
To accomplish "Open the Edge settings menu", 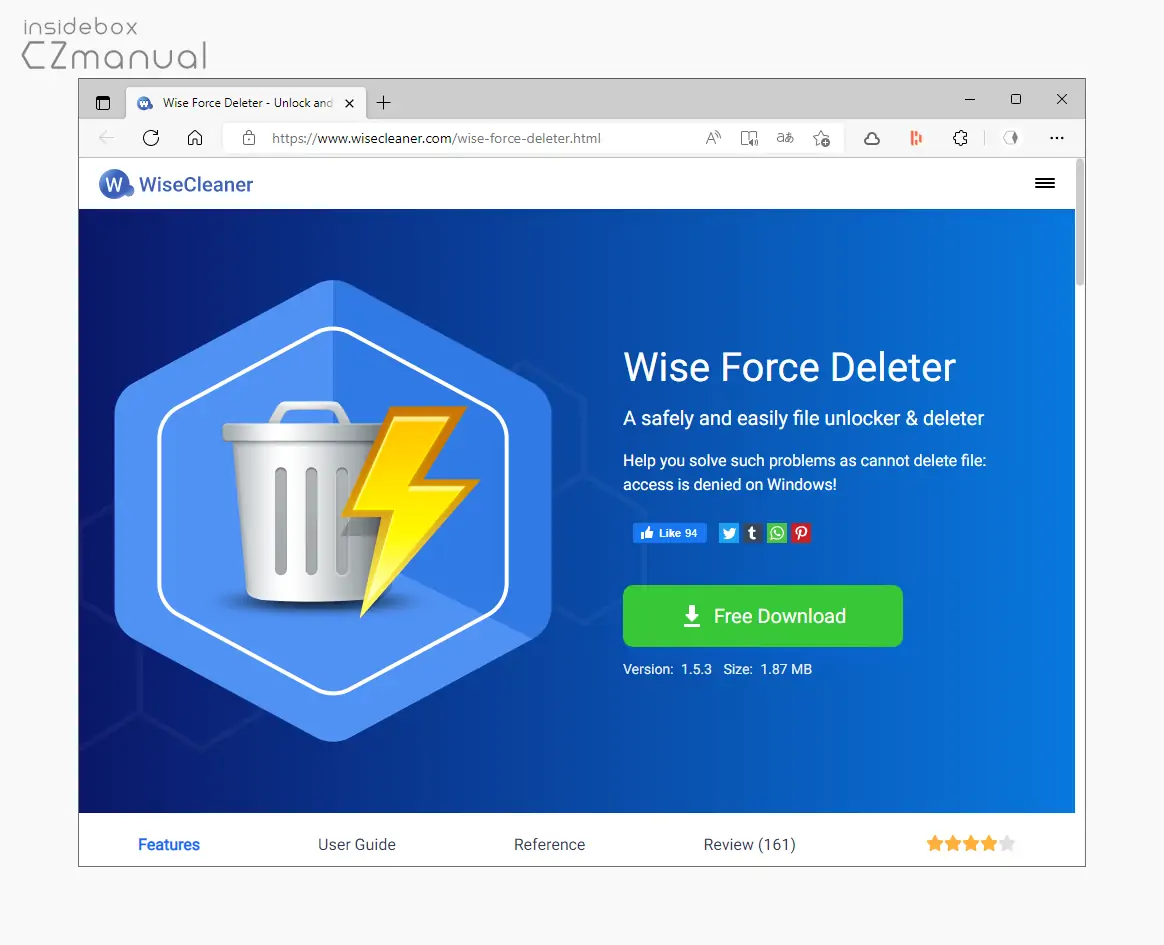I will click(1057, 138).
